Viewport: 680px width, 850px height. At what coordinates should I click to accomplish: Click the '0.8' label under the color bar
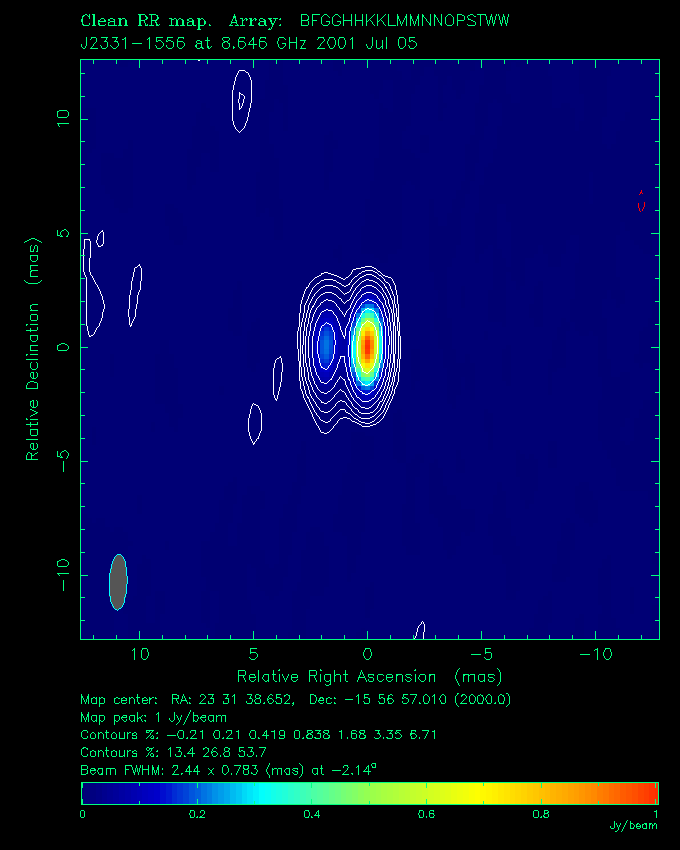click(x=541, y=814)
